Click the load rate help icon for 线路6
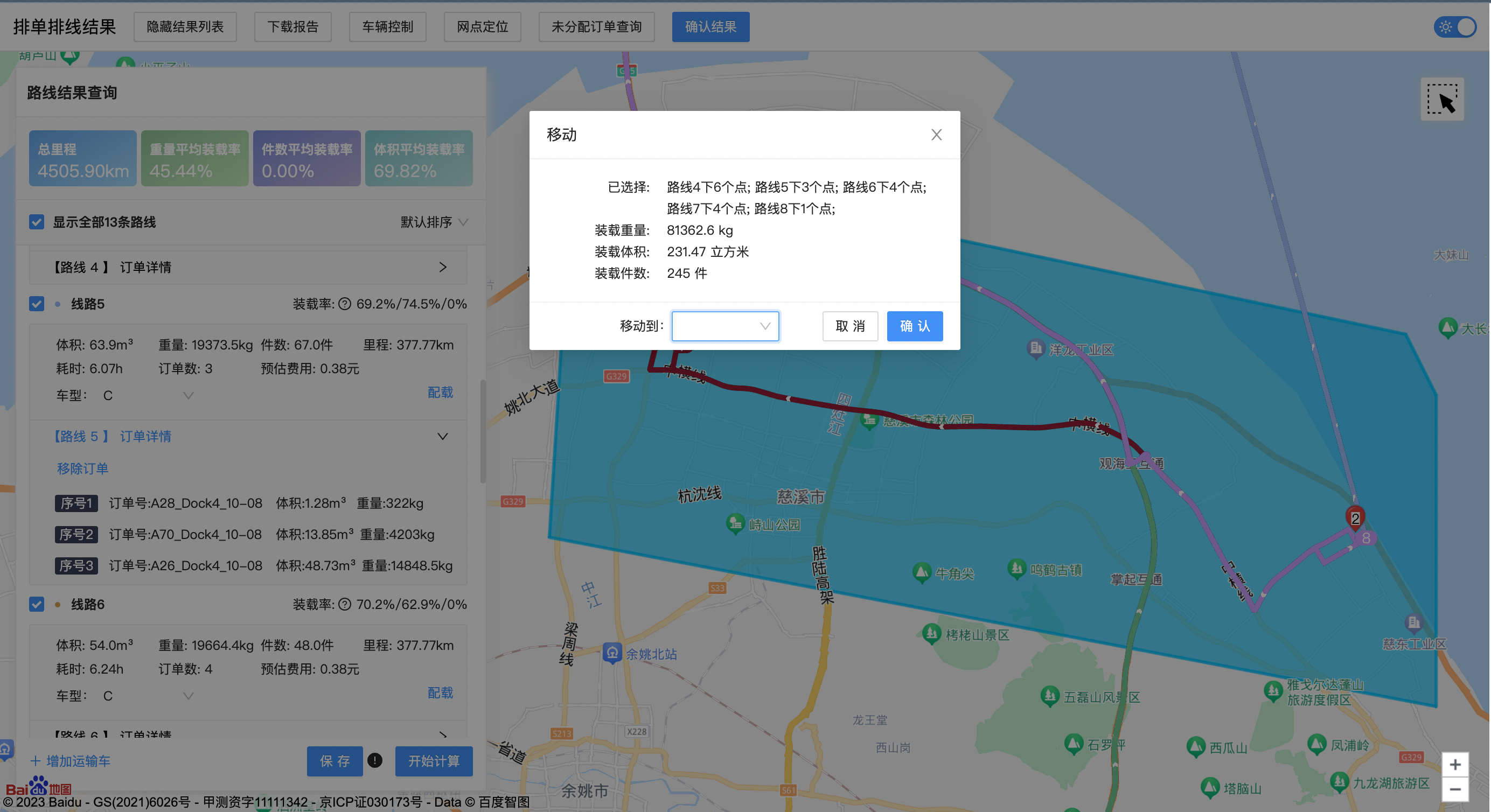The width and height of the screenshot is (1491, 812). pyautogui.click(x=344, y=604)
